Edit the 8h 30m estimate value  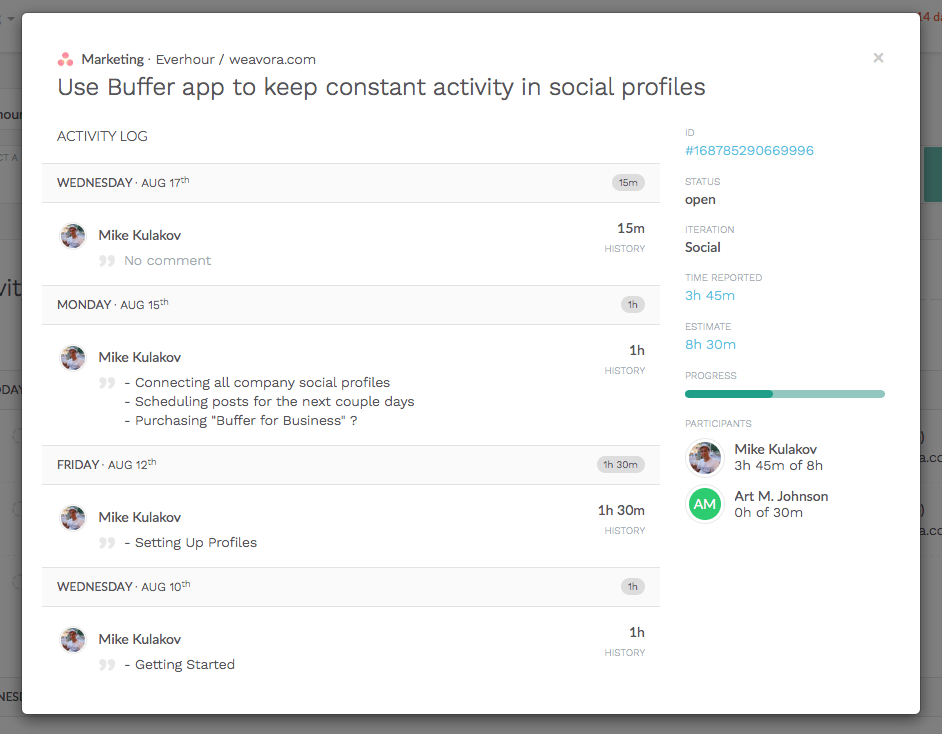tap(710, 345)
